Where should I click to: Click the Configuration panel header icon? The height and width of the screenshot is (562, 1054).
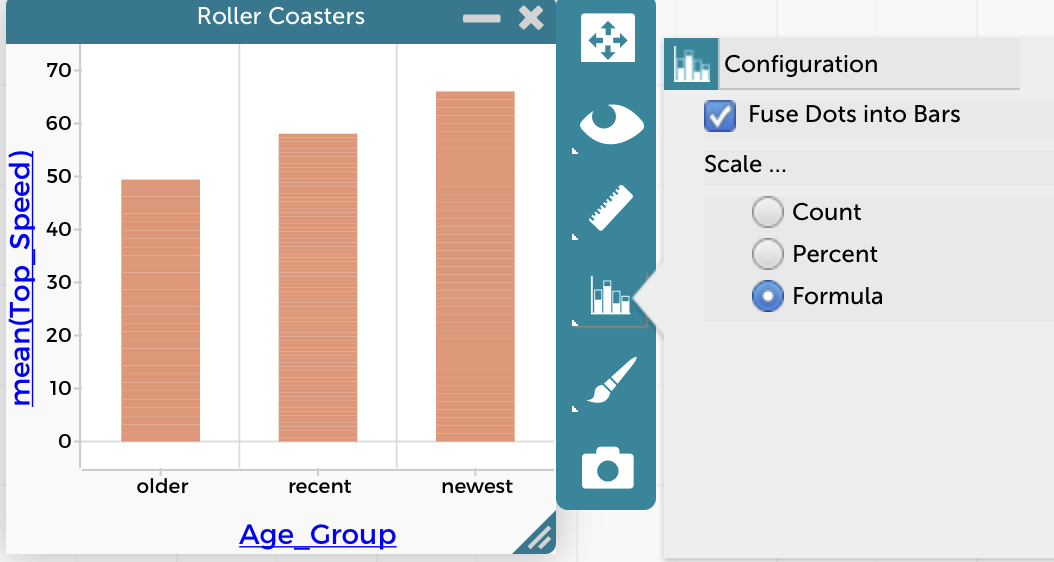pos(691,64)
